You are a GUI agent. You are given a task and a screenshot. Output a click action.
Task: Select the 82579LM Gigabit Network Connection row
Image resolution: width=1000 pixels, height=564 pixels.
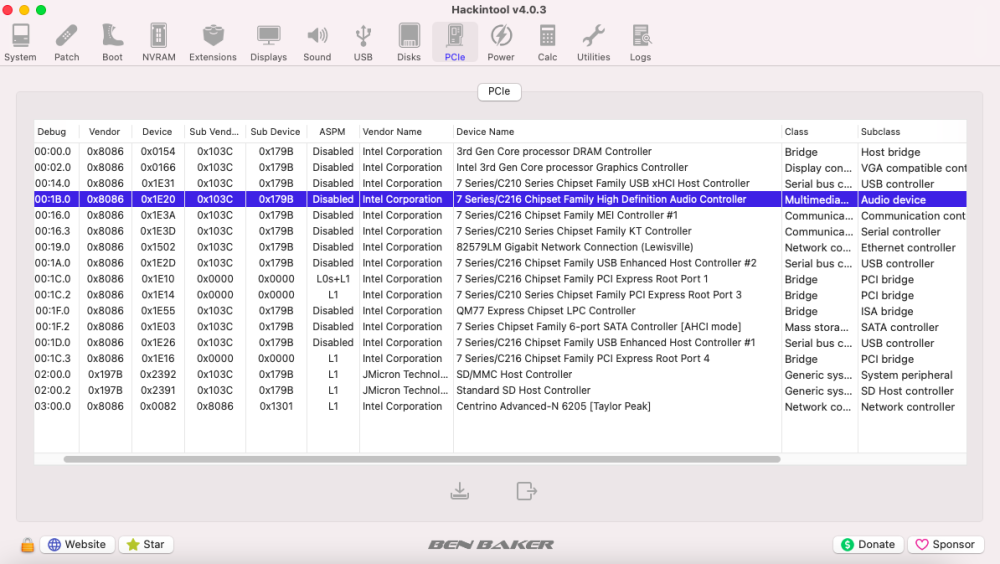[500, 248]
